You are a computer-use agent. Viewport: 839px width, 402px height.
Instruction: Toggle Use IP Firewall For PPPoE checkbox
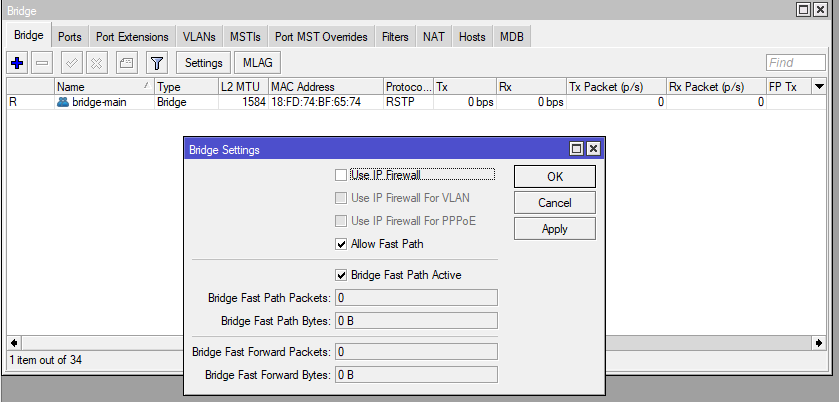[341, 221]
